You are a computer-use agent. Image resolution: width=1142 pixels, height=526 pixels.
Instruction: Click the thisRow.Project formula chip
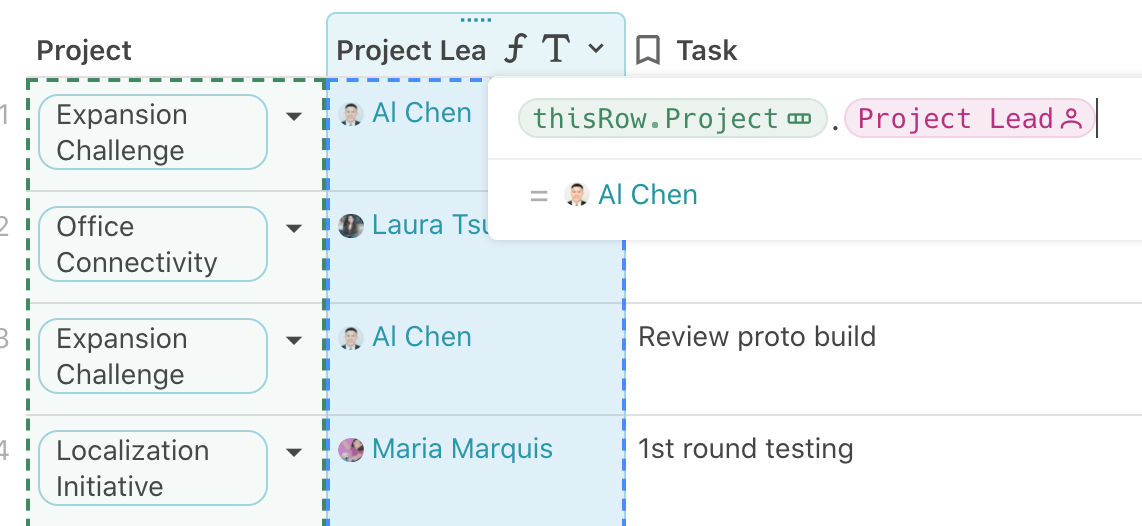[x=672, y=119]
